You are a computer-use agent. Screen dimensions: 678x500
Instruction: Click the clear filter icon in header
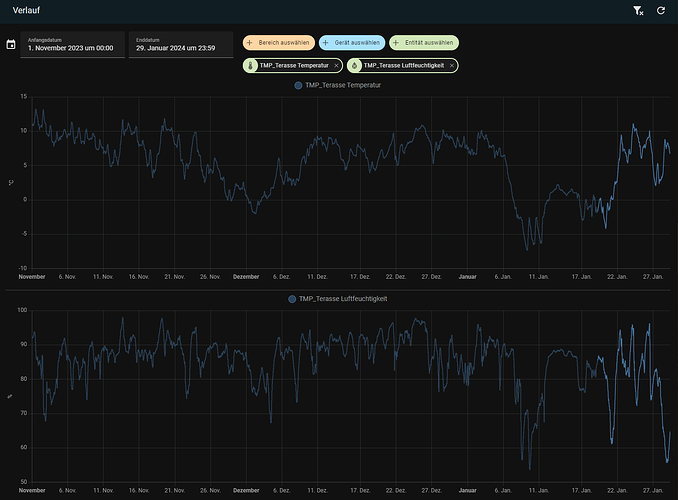coord(639,10)
